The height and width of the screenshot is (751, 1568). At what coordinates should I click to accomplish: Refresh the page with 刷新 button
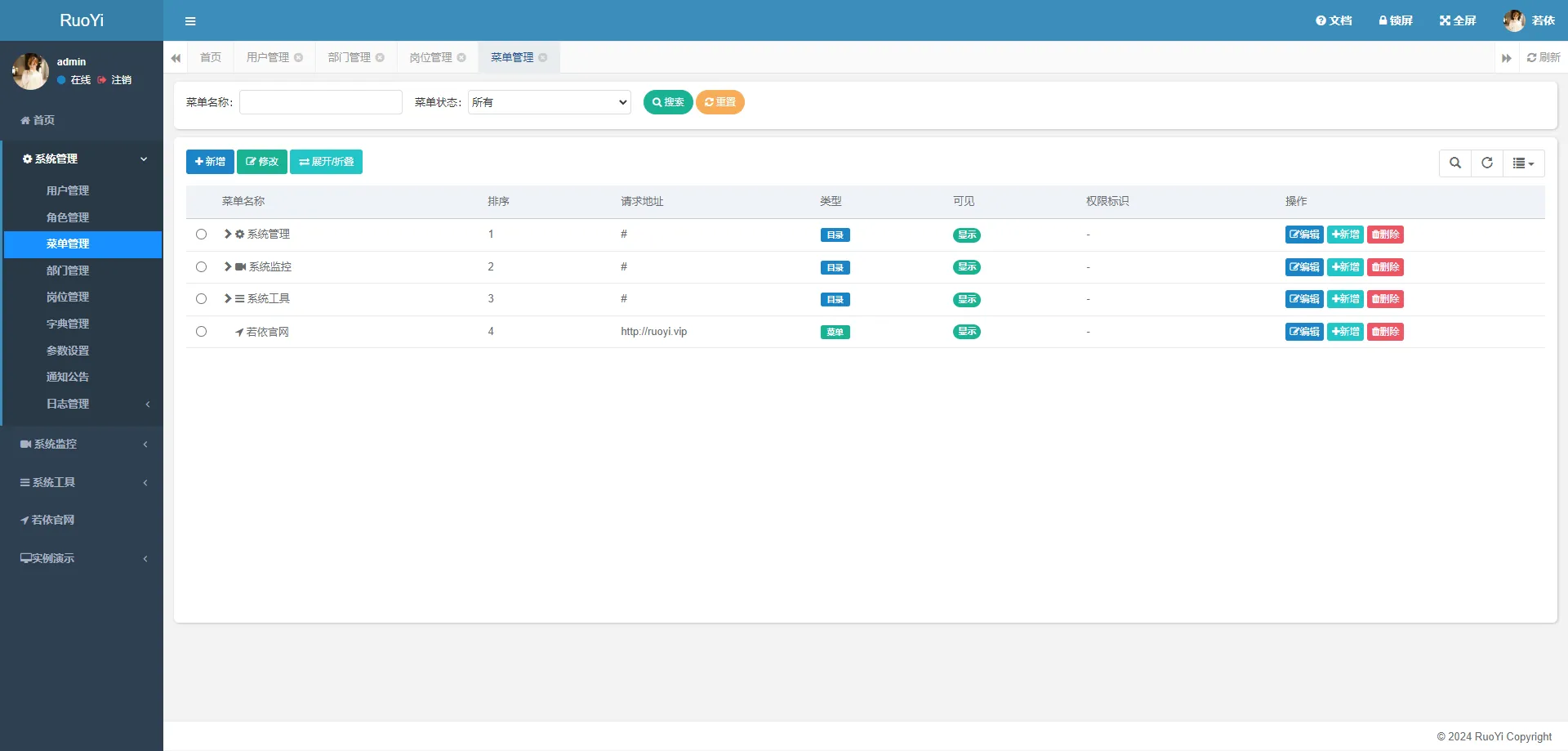click(1543, 57)
